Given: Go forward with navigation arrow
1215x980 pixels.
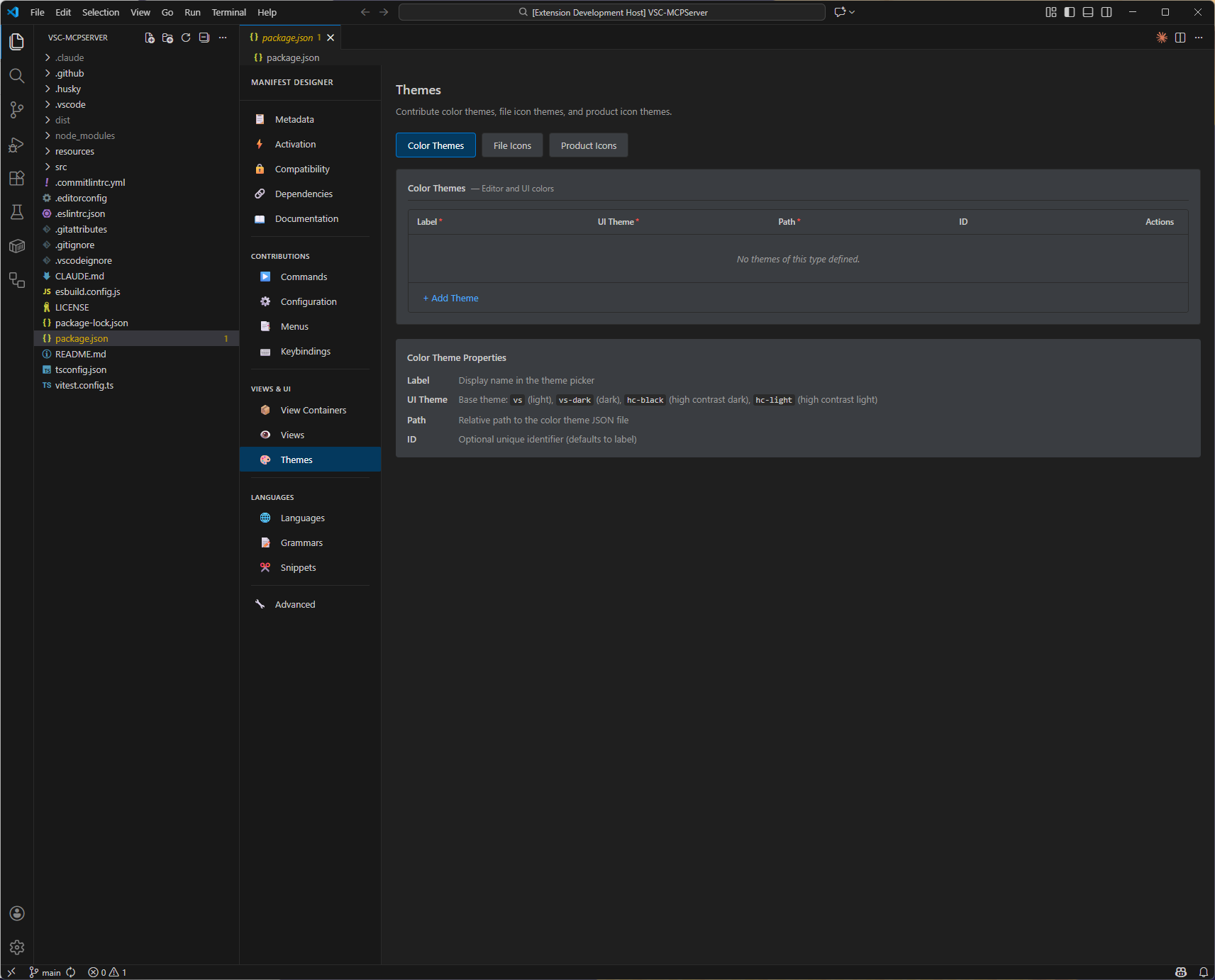Looking at the screenshot, I should coord(384,12).
